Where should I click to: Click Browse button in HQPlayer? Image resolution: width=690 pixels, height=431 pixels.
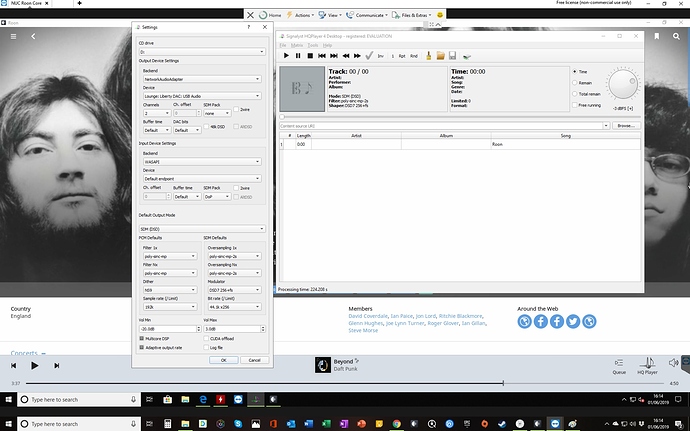(626, 126)
